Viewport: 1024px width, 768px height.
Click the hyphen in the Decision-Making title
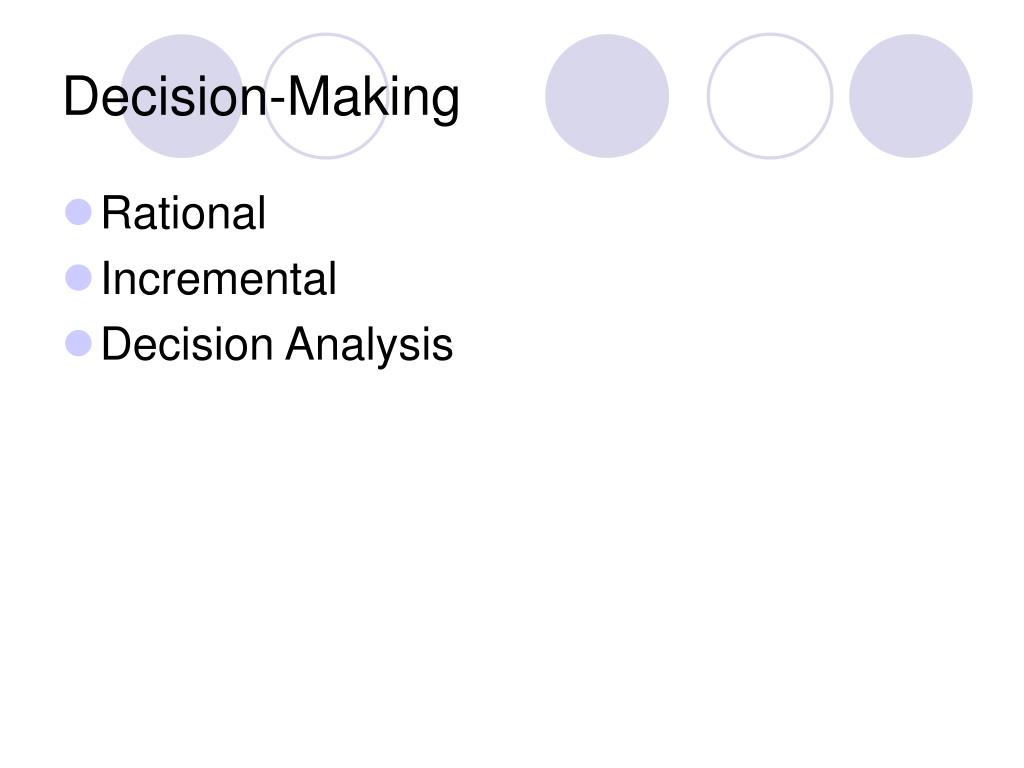click(278, 103)
